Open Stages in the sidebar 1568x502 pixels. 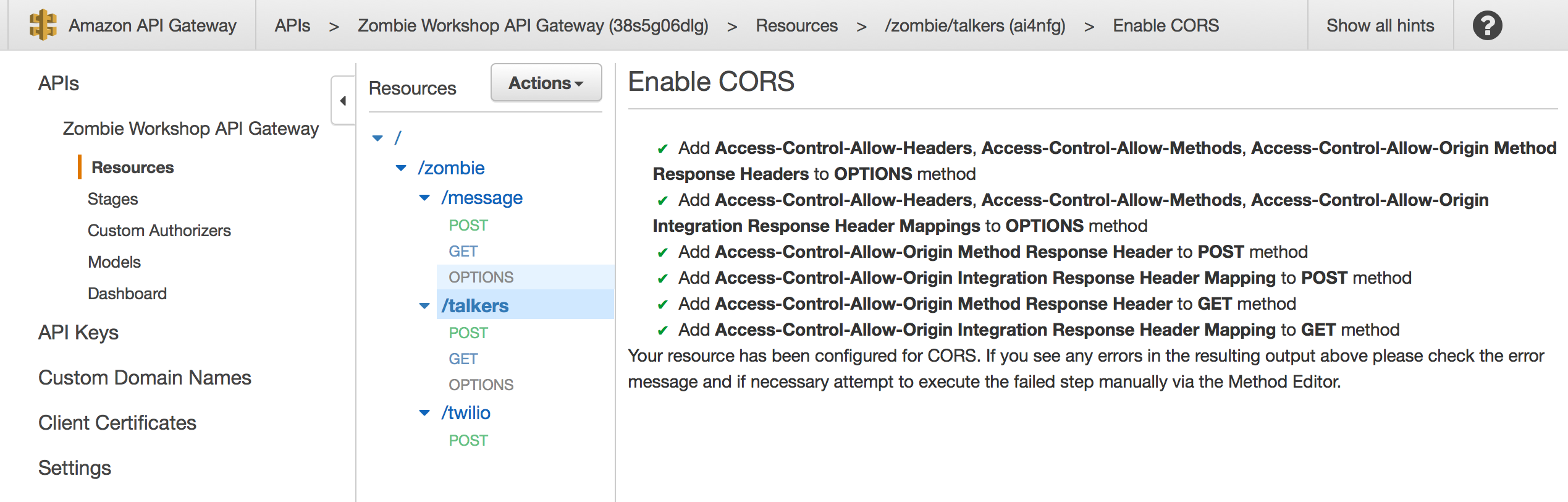pyautogui.click(x=112, y=199)
